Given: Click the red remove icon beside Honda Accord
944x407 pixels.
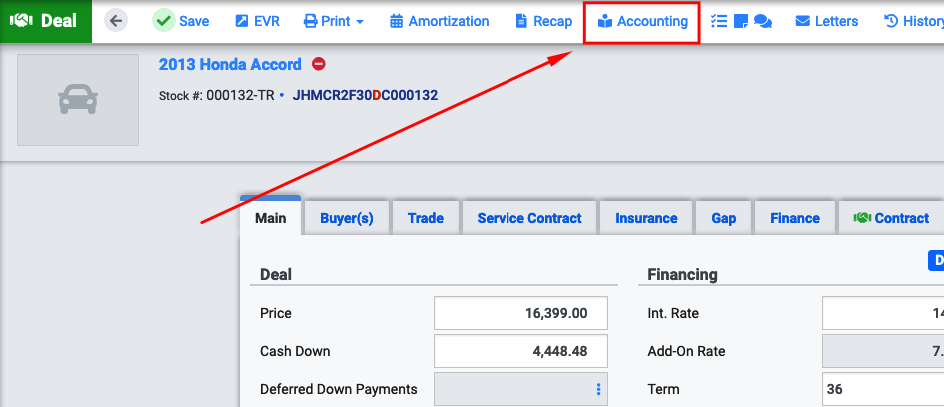Looking at the screenshot, I should [318, 63].
